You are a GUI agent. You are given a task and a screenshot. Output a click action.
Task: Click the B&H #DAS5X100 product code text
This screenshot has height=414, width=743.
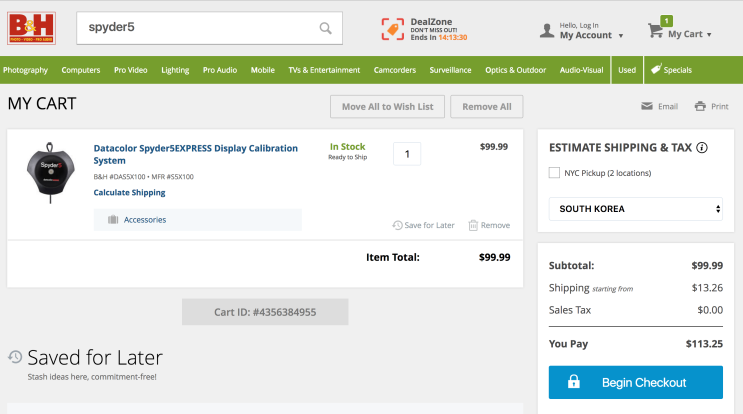coord(119,177)
